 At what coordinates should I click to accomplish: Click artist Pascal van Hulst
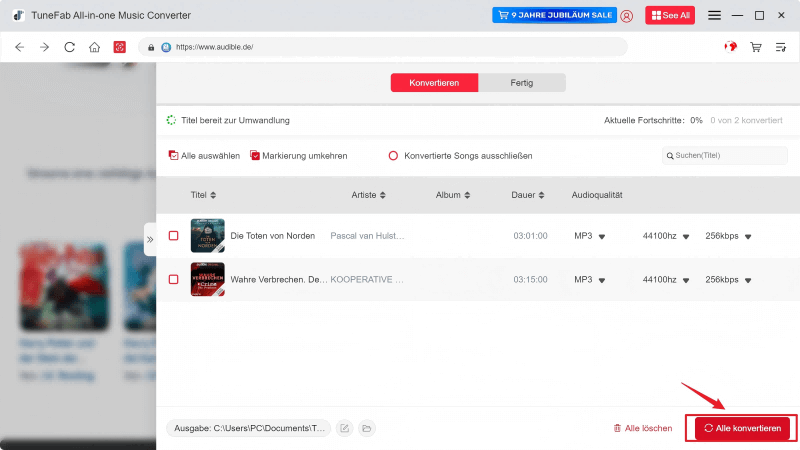click(x=367, y=236)
